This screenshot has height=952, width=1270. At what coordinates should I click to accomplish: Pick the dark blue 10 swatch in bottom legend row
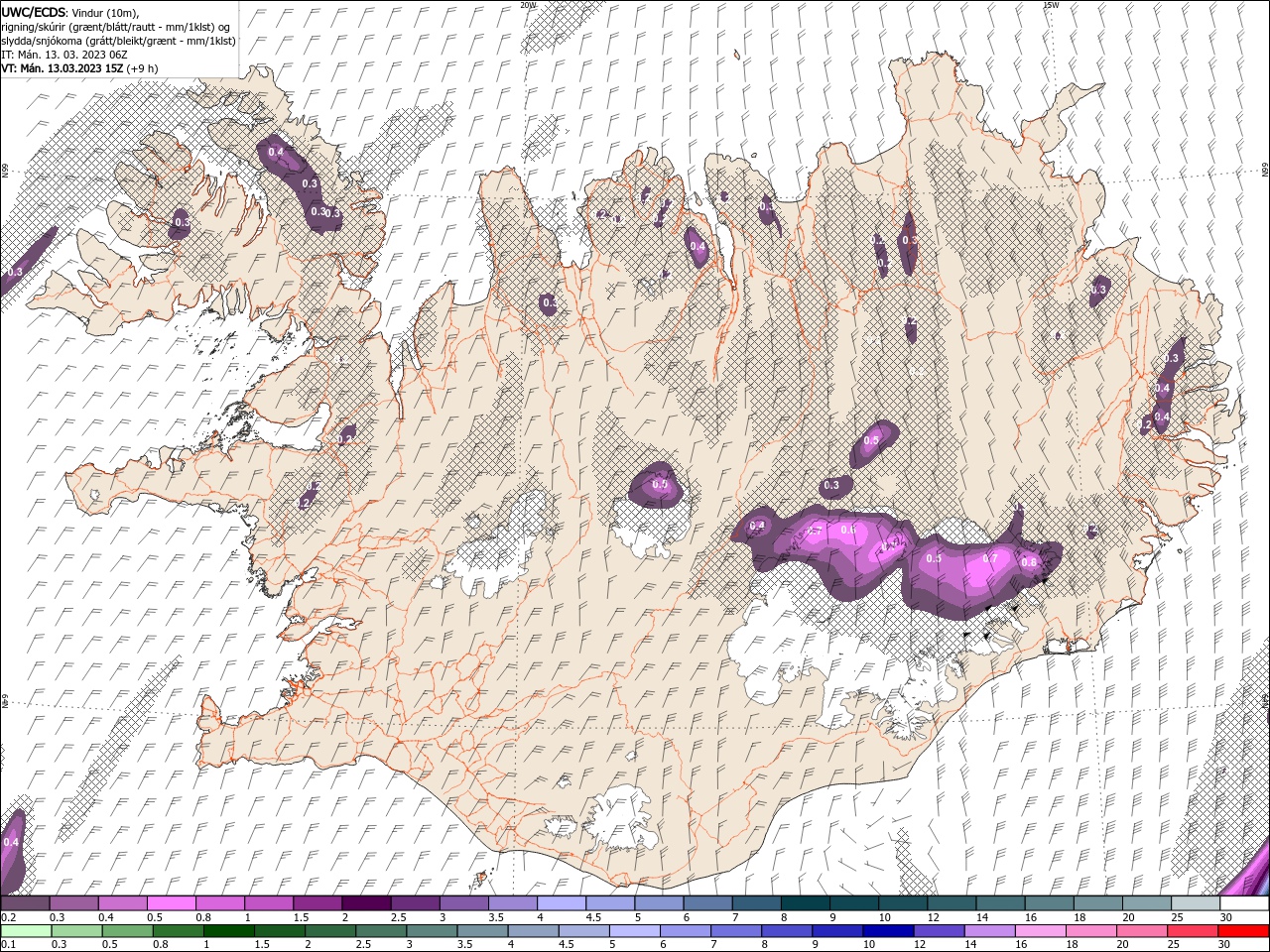coord(888,931)
